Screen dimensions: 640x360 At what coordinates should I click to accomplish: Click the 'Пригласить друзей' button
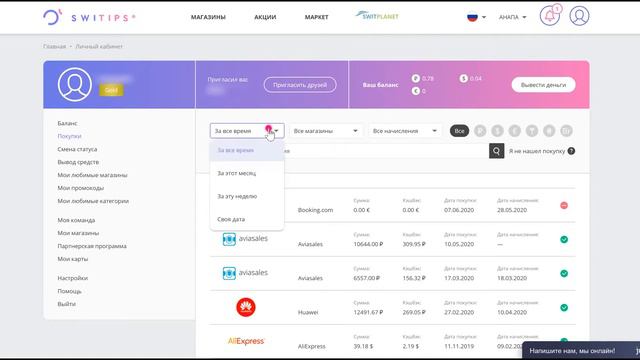pos(300,85)
